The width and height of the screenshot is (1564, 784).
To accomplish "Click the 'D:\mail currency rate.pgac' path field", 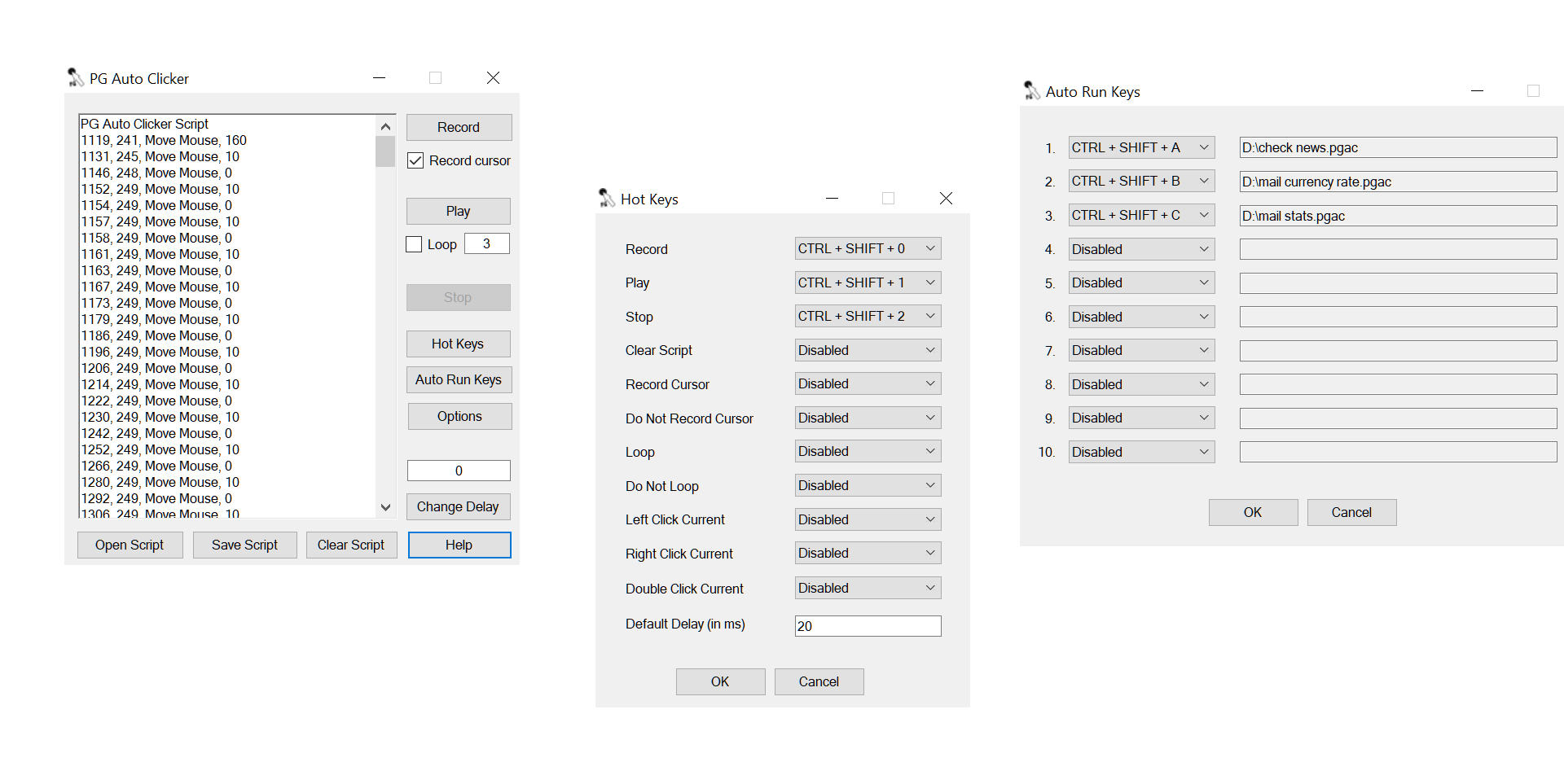I will pos(1399,182).
